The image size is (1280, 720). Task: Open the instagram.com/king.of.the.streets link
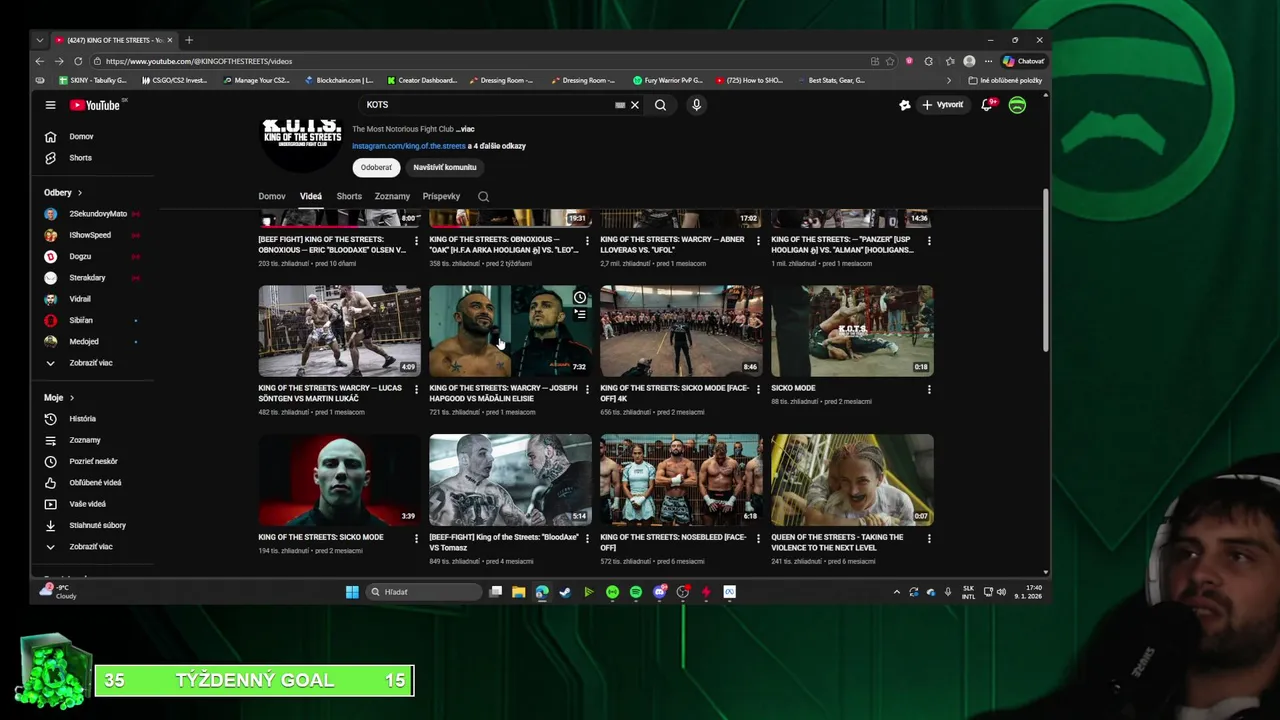click(x=409, y=146)
